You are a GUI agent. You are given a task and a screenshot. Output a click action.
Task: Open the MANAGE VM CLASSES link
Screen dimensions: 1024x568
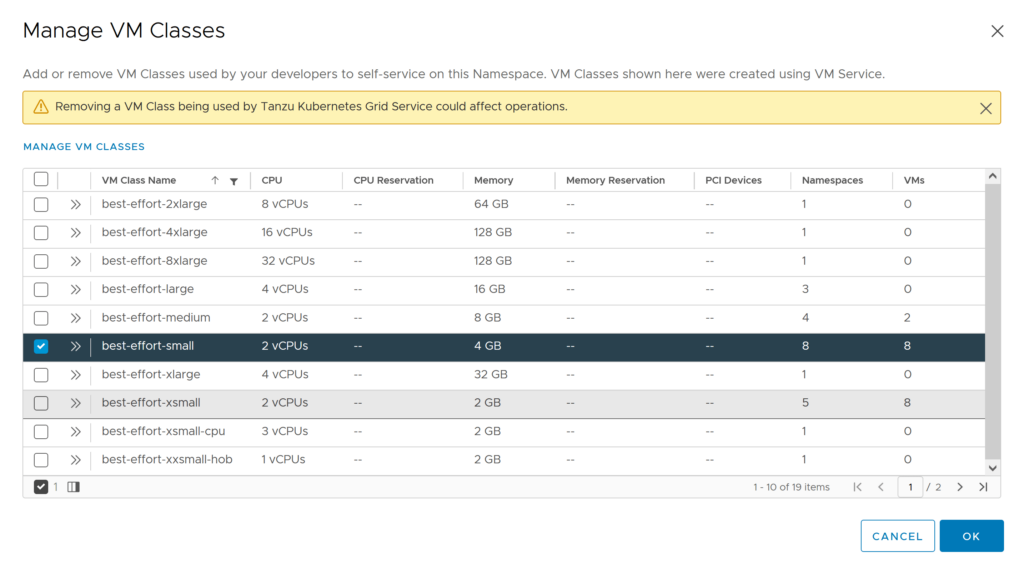[84, 147]
